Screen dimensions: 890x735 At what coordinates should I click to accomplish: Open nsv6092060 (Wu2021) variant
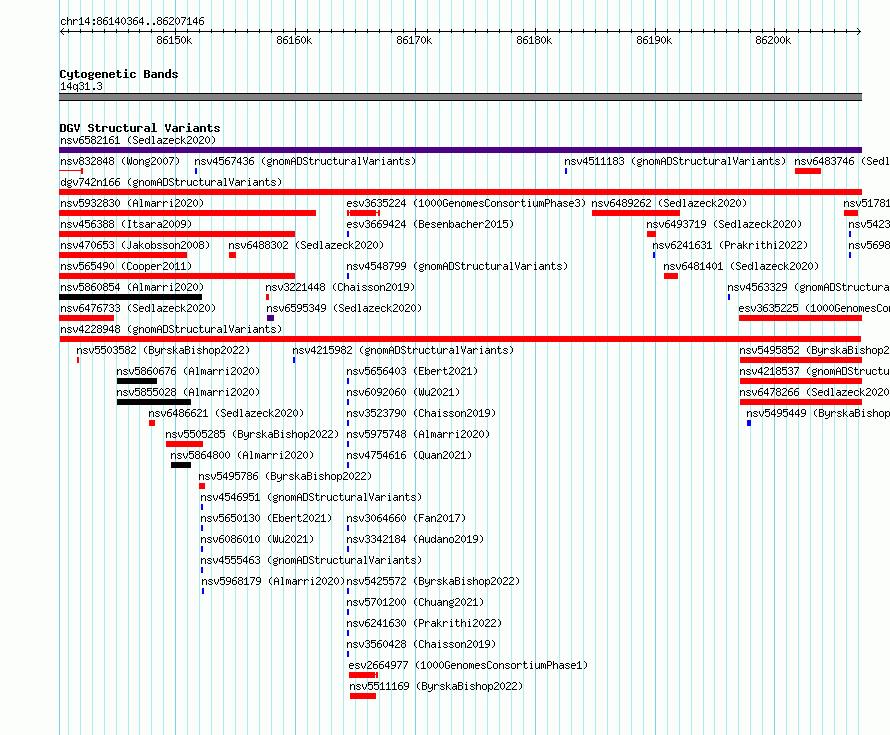[x=403, y=392]
